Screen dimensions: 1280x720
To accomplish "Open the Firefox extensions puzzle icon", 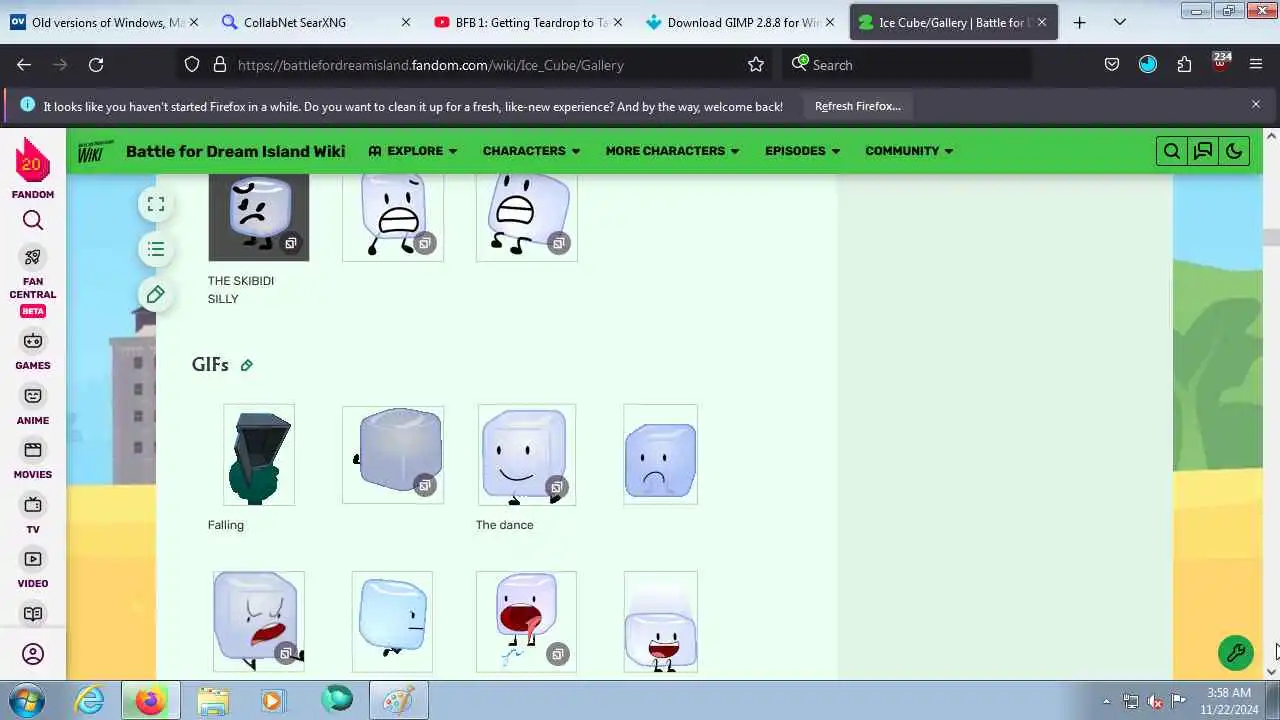I will 1184,65.
